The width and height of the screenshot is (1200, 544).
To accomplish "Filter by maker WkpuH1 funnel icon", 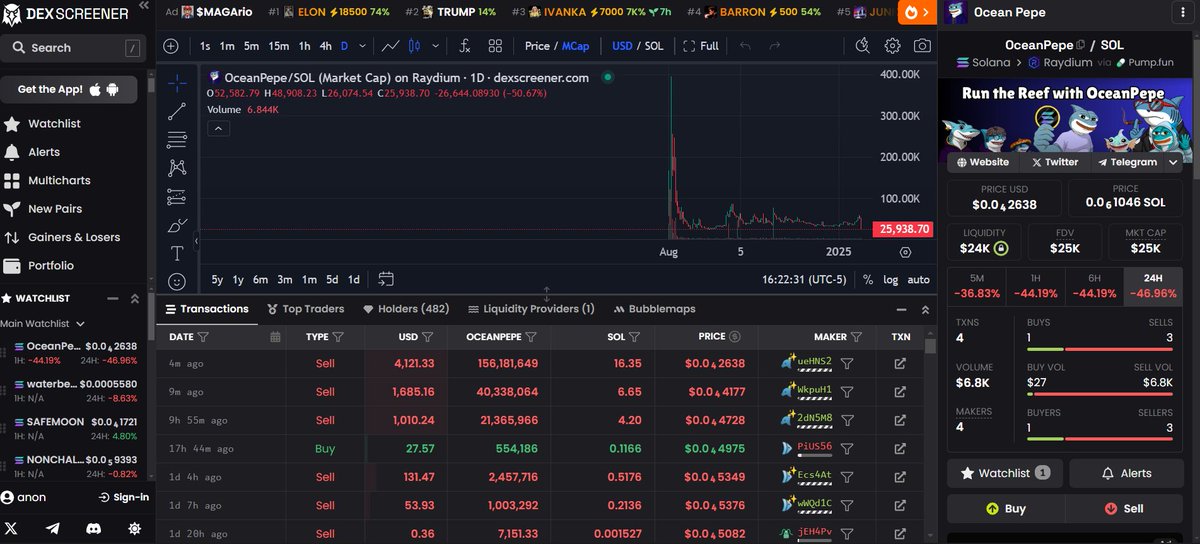I will coord(847,392).
